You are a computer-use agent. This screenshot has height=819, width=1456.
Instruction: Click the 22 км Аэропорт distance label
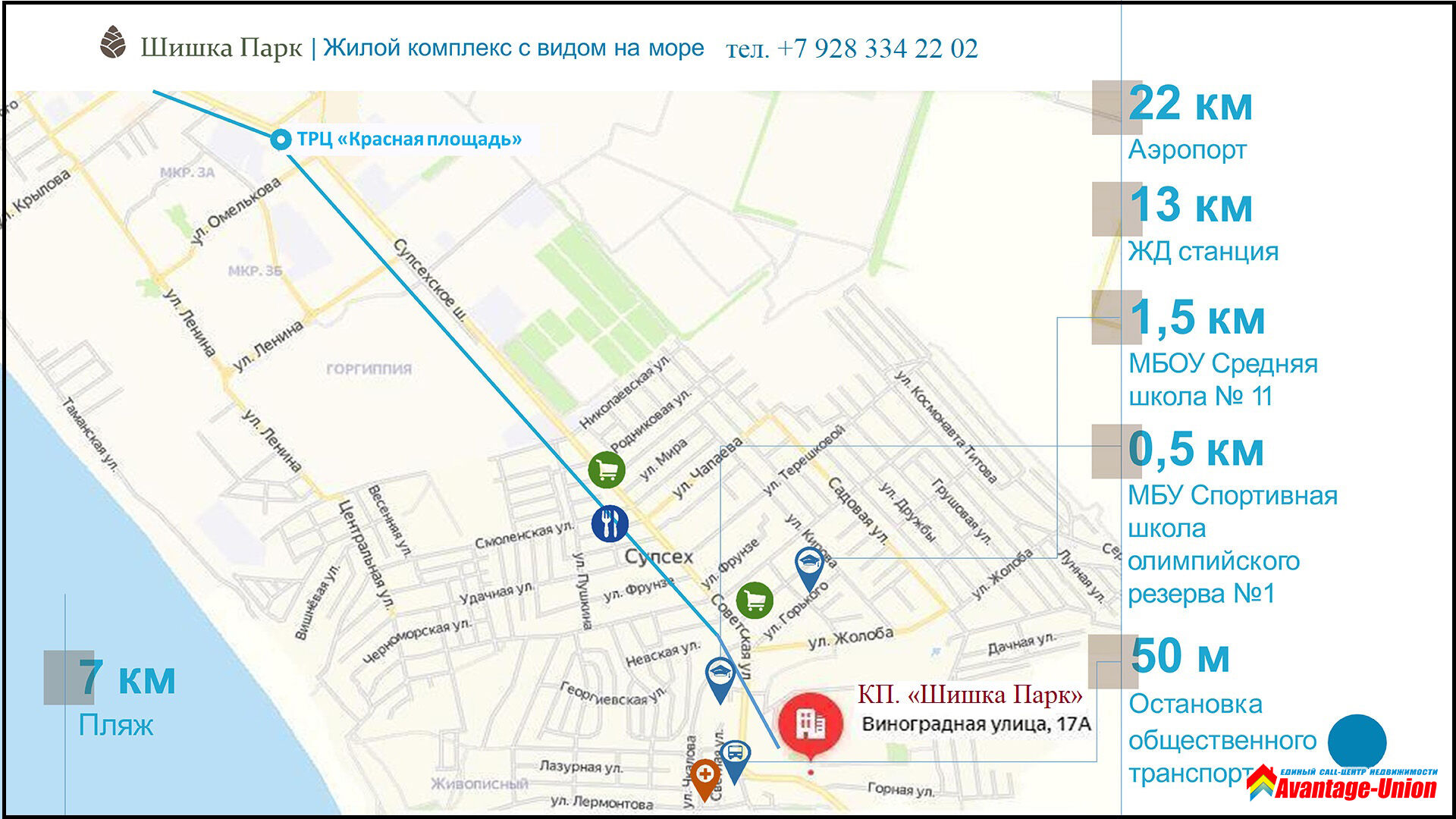tap(1190, 123)
